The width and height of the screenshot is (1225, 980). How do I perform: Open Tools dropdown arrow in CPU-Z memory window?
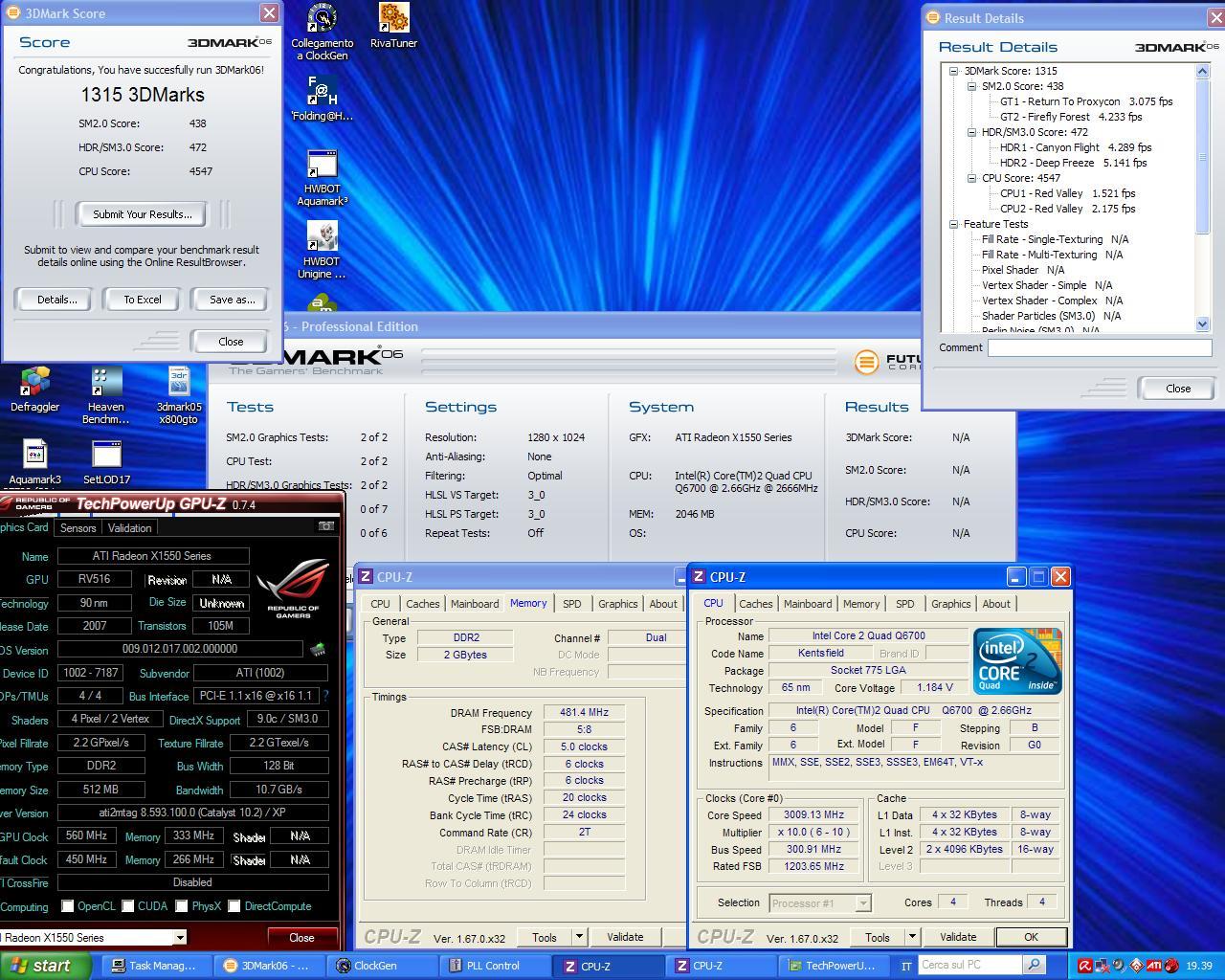point(579,937)
